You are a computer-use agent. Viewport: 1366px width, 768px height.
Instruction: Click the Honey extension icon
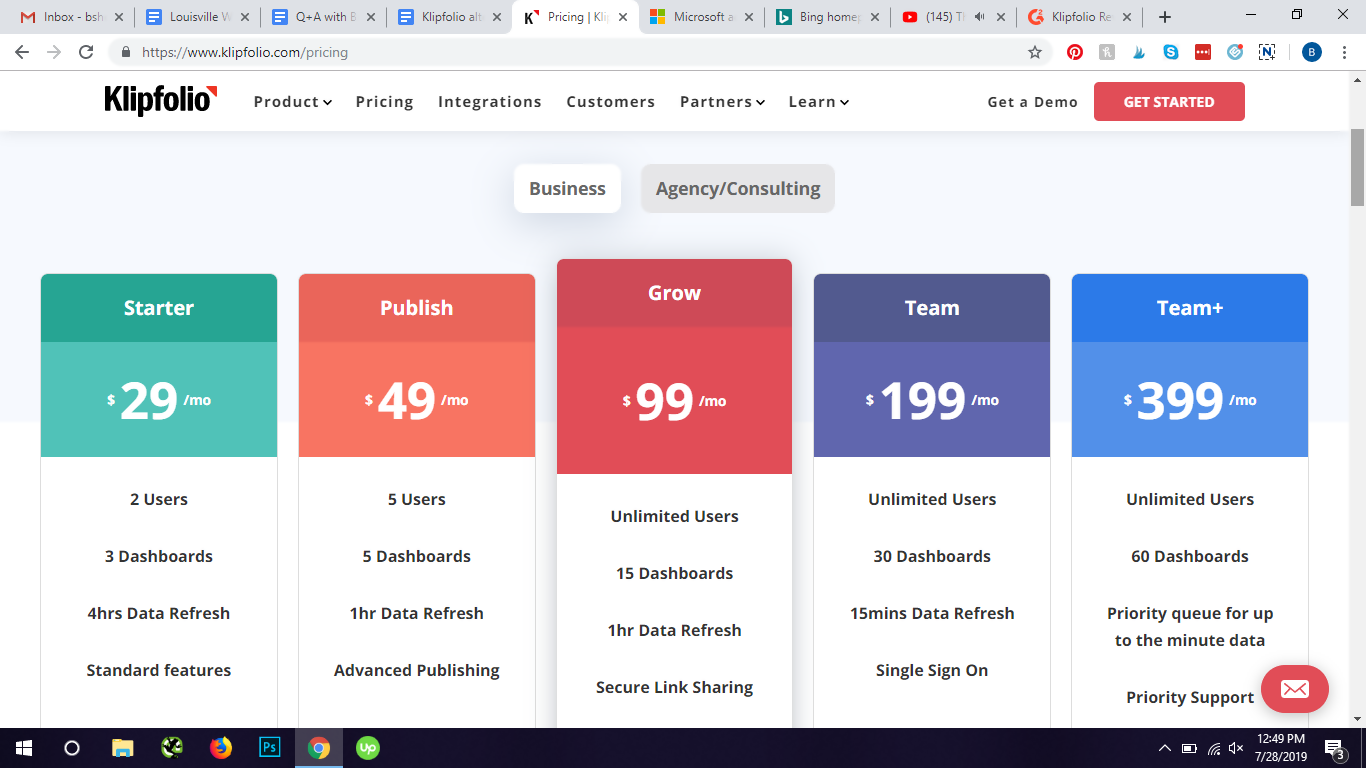click(x=1107, y=52)
